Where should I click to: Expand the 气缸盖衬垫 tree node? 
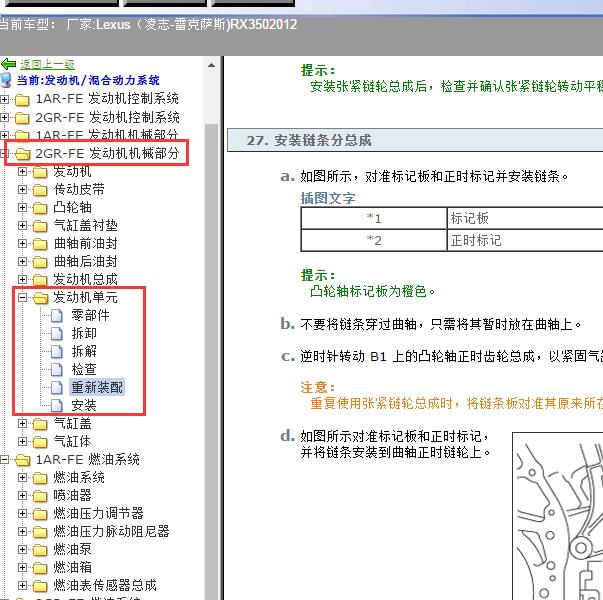click(22, 225)
